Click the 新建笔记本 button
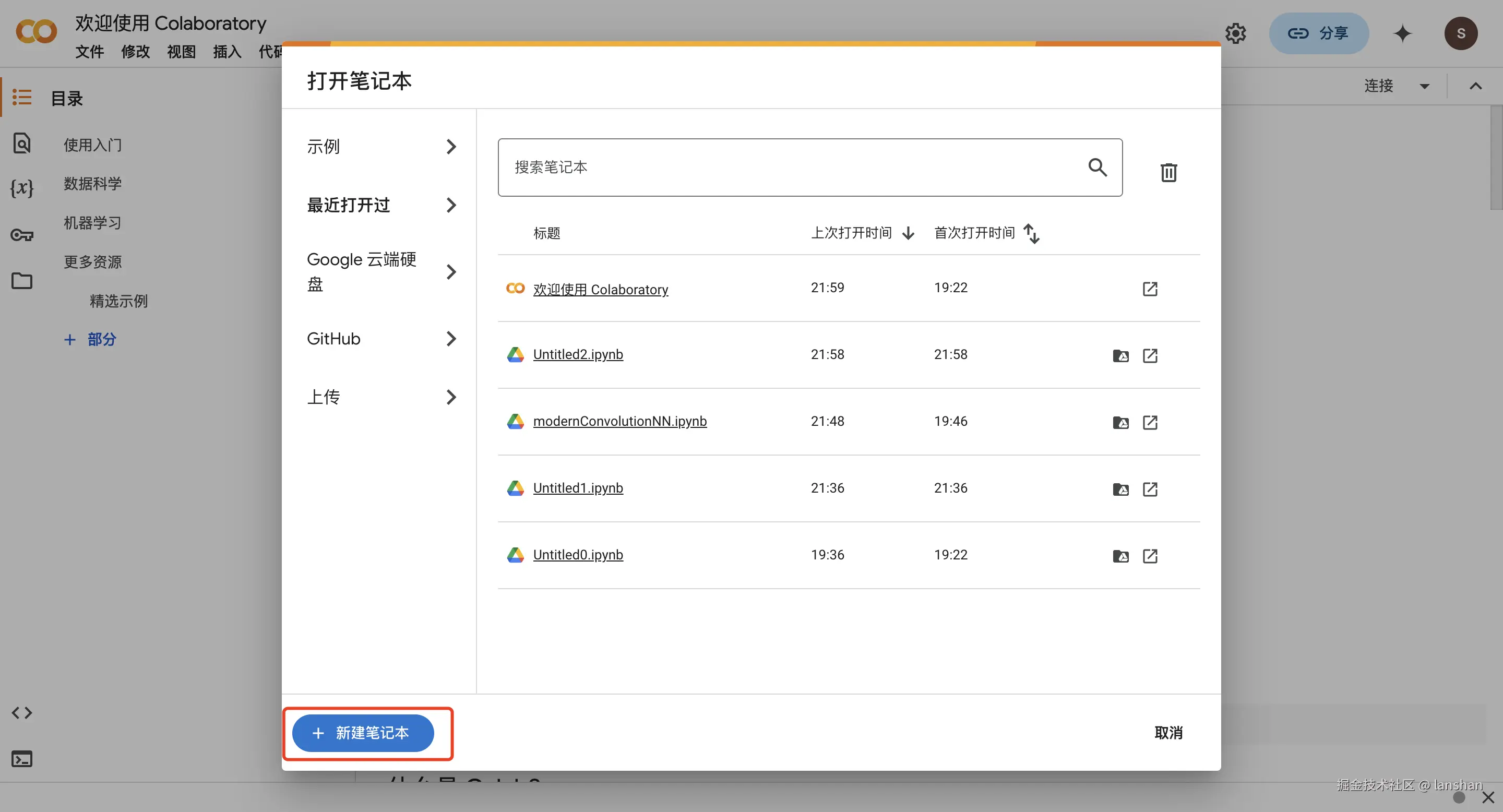Viewport: 1503px width, 812px height. pyautogui.click(x=363, y=733)
